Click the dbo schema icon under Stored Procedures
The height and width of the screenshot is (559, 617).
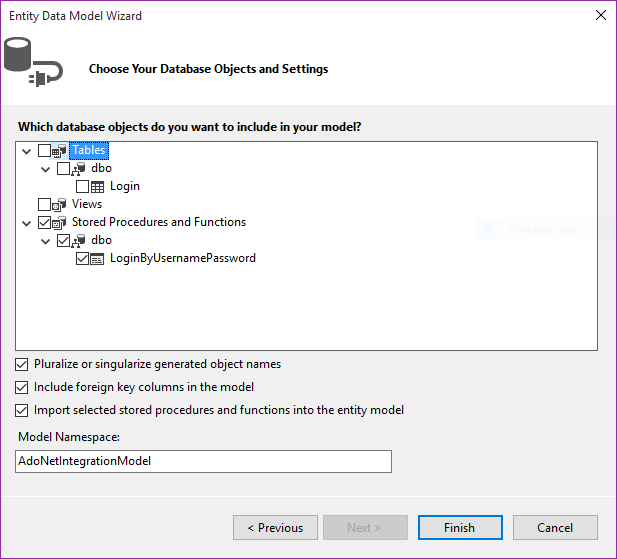coord(79,241)
